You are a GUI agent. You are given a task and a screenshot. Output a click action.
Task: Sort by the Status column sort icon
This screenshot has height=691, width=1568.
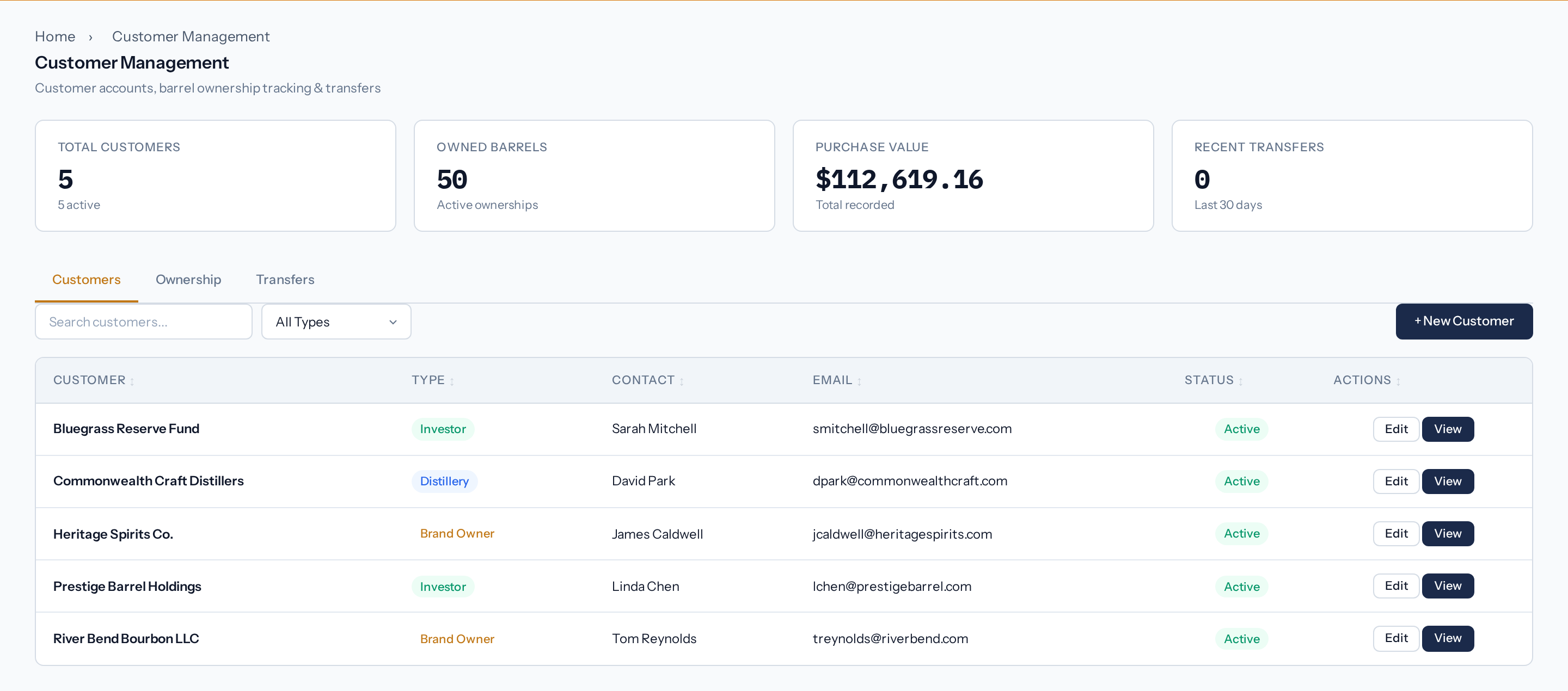click(1241, 381)
